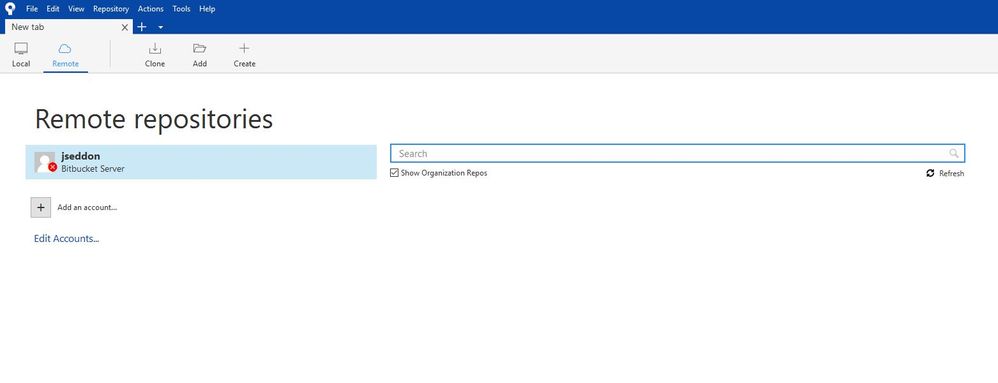
Task: Toggle Show Organization Repos checkbox
Action: [x=395, y=173]
